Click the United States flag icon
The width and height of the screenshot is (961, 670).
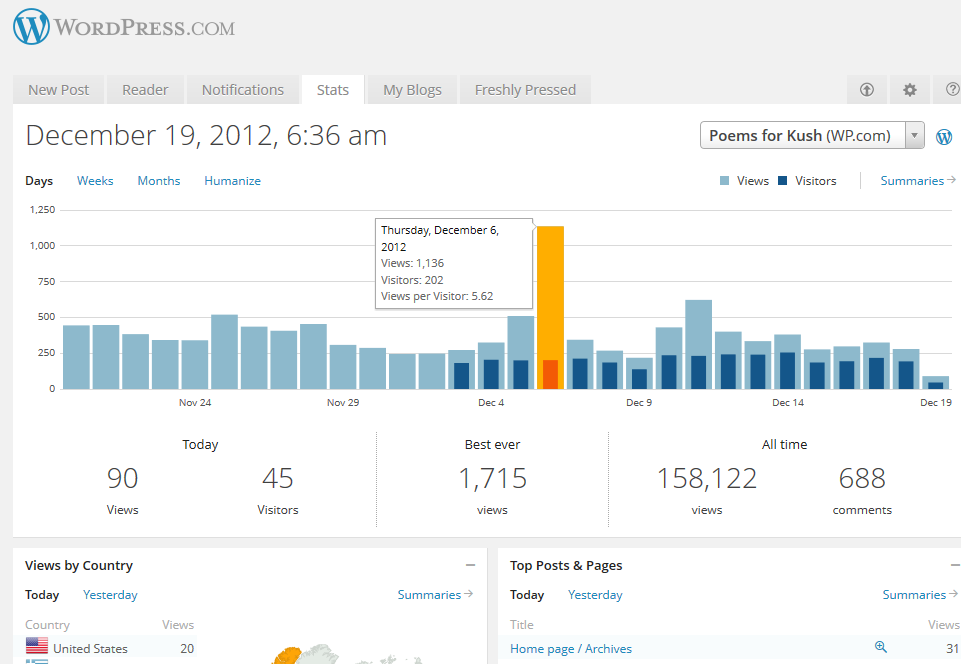(x=37, y=647)
